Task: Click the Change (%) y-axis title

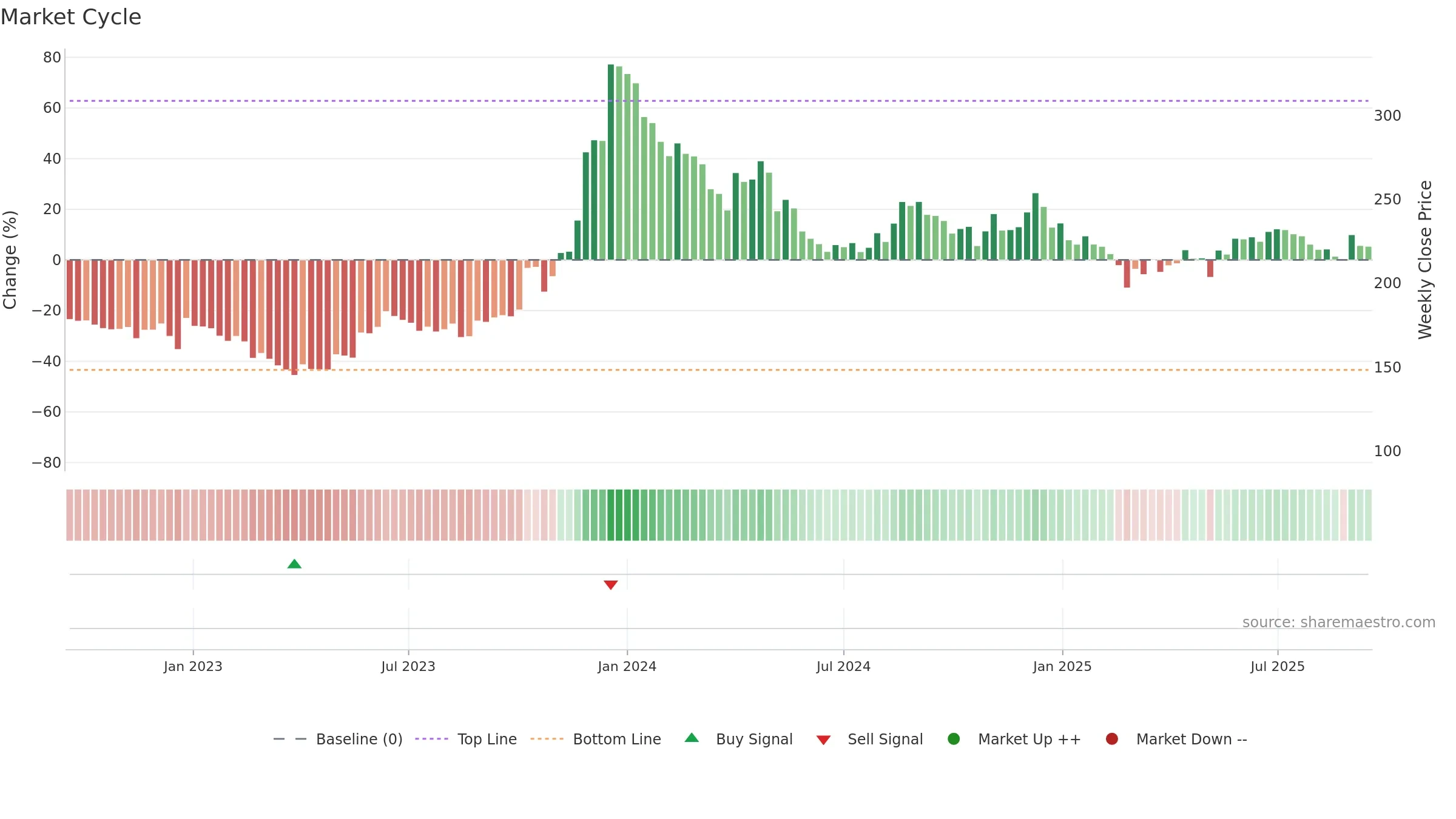Action: tap(10, 260)
